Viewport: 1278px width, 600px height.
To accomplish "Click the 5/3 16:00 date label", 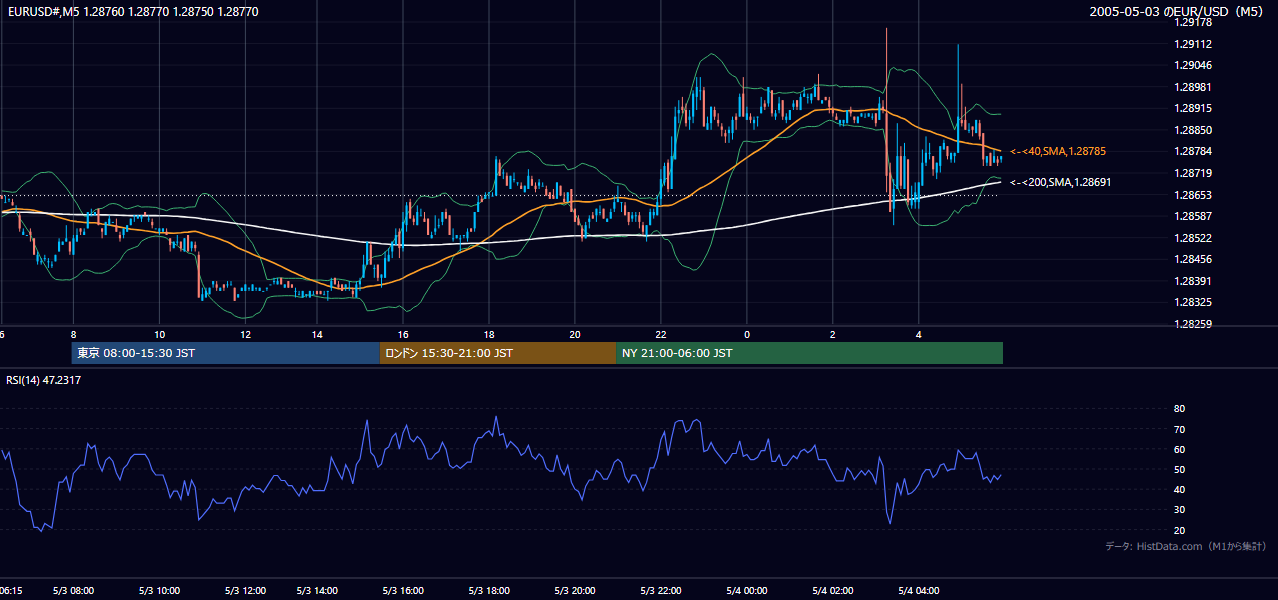I will (403, 591).
